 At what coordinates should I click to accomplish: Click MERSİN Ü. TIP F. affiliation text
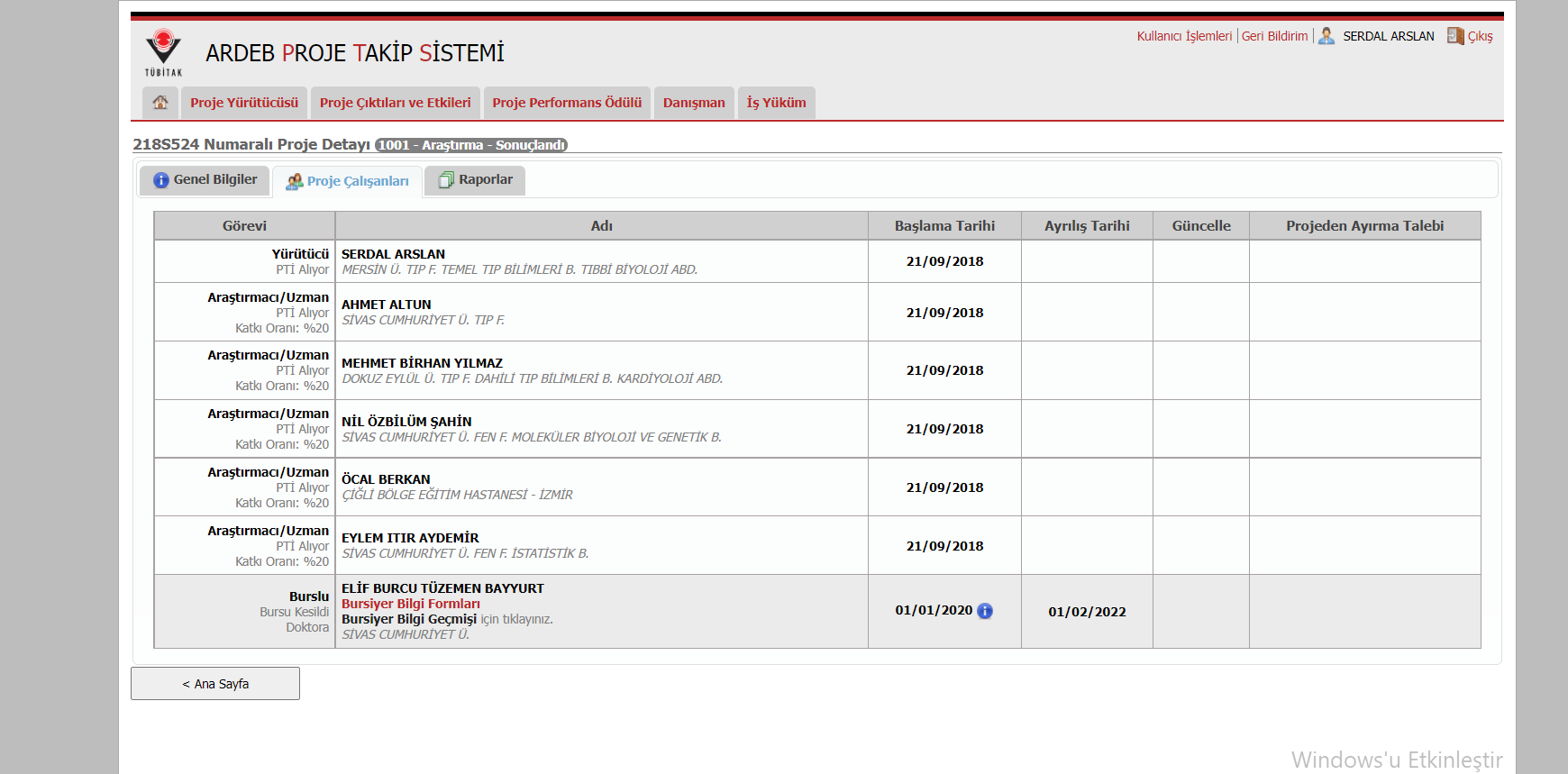519,269
